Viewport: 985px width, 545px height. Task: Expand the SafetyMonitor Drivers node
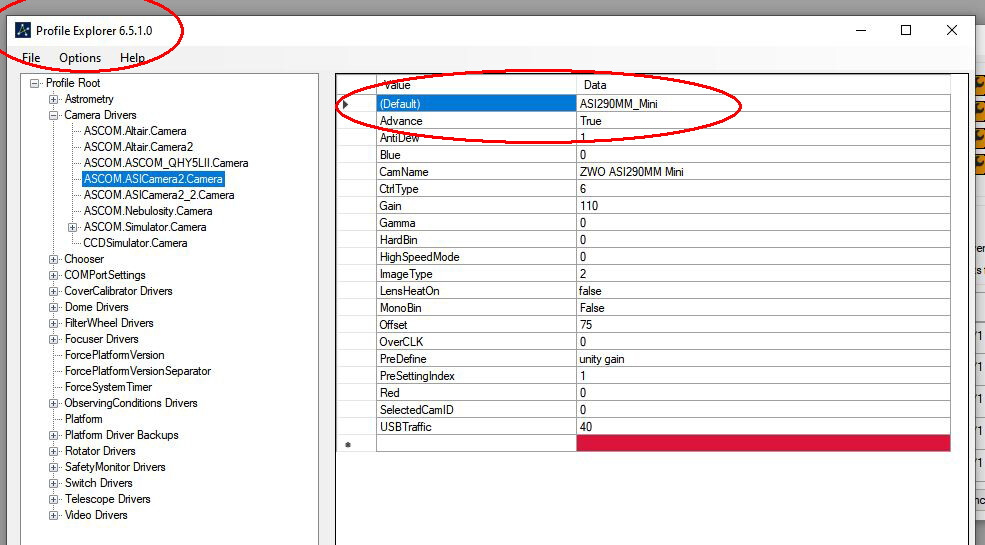(54, 467)
